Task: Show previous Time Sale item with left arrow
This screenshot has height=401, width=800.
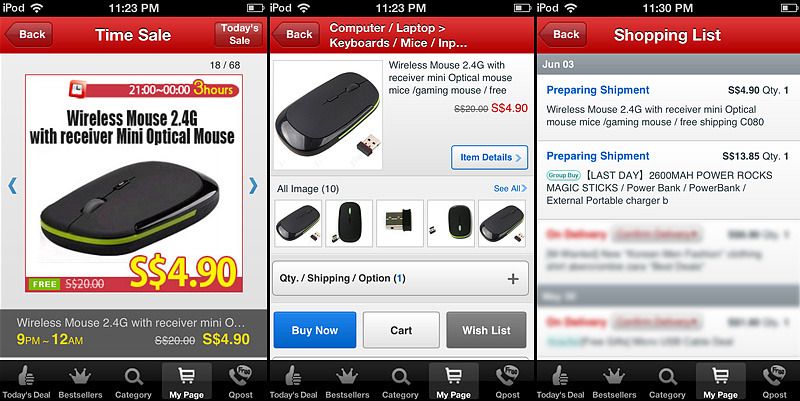Action: (13, 186)
